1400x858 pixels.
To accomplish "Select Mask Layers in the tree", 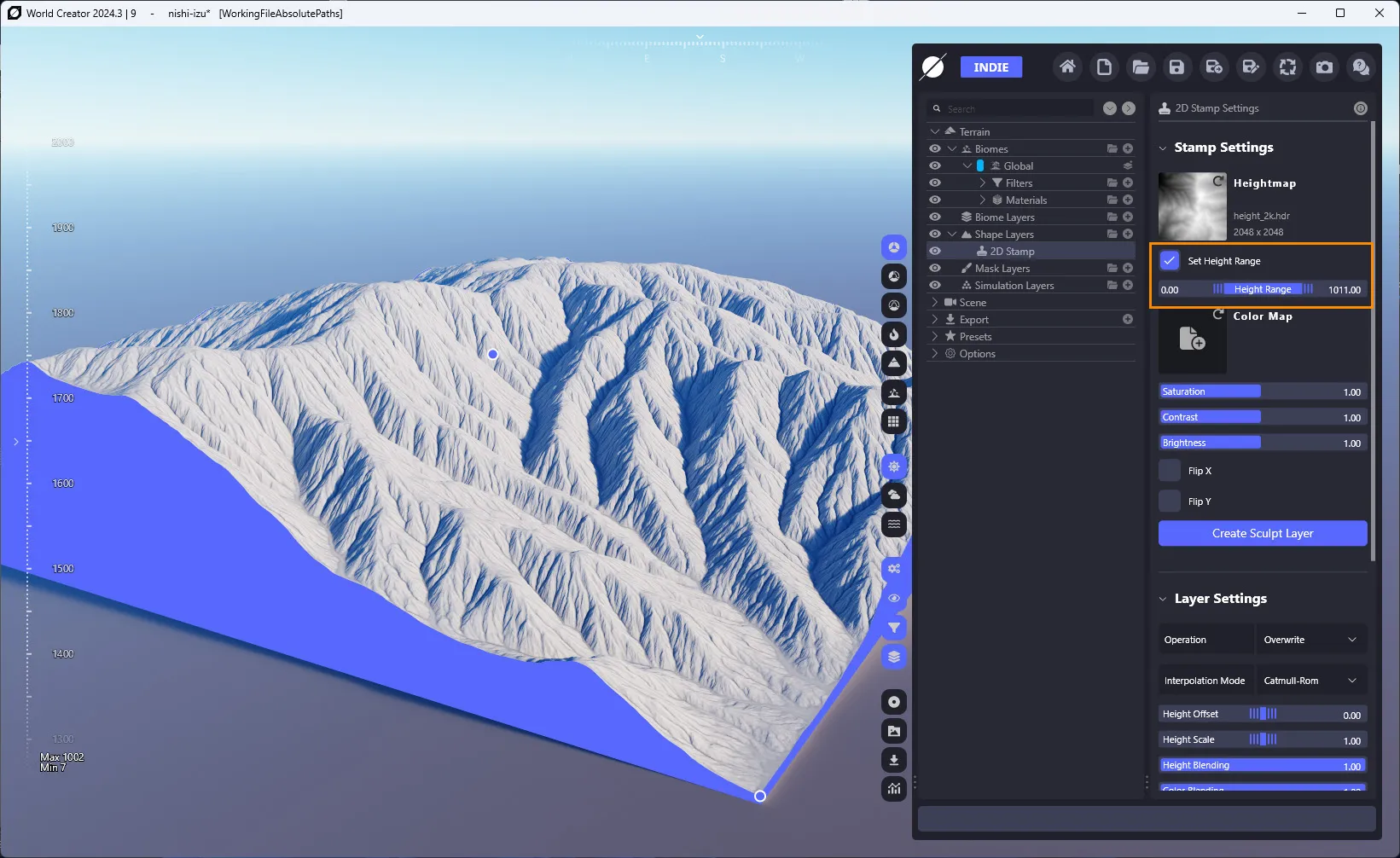I will tap(1002, 269).
